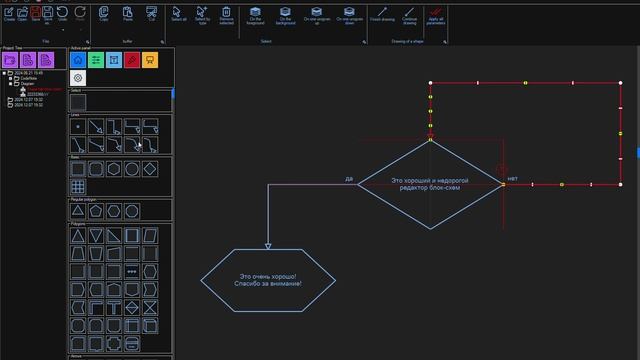Click the Paste toolbar icon
Screen dimensions: 640x360
pos(128,14)
